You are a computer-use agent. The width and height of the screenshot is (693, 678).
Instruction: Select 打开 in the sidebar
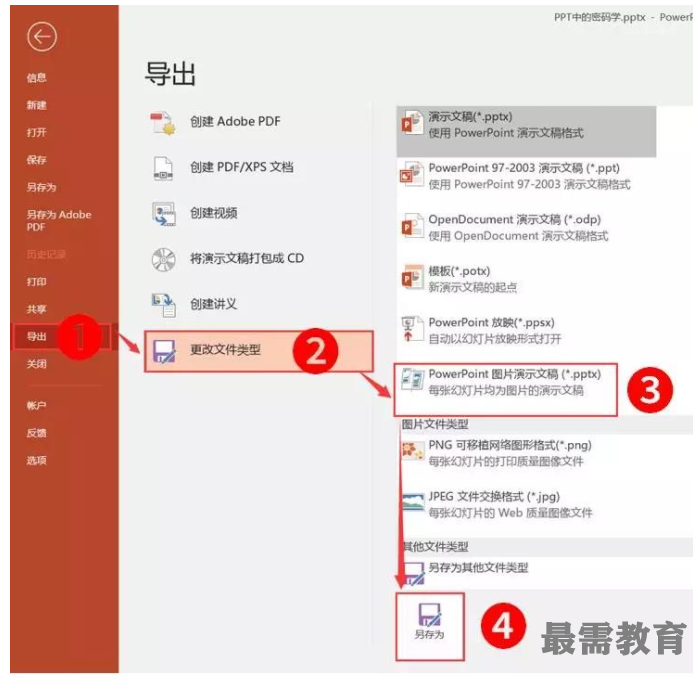[x=36, y=133]
